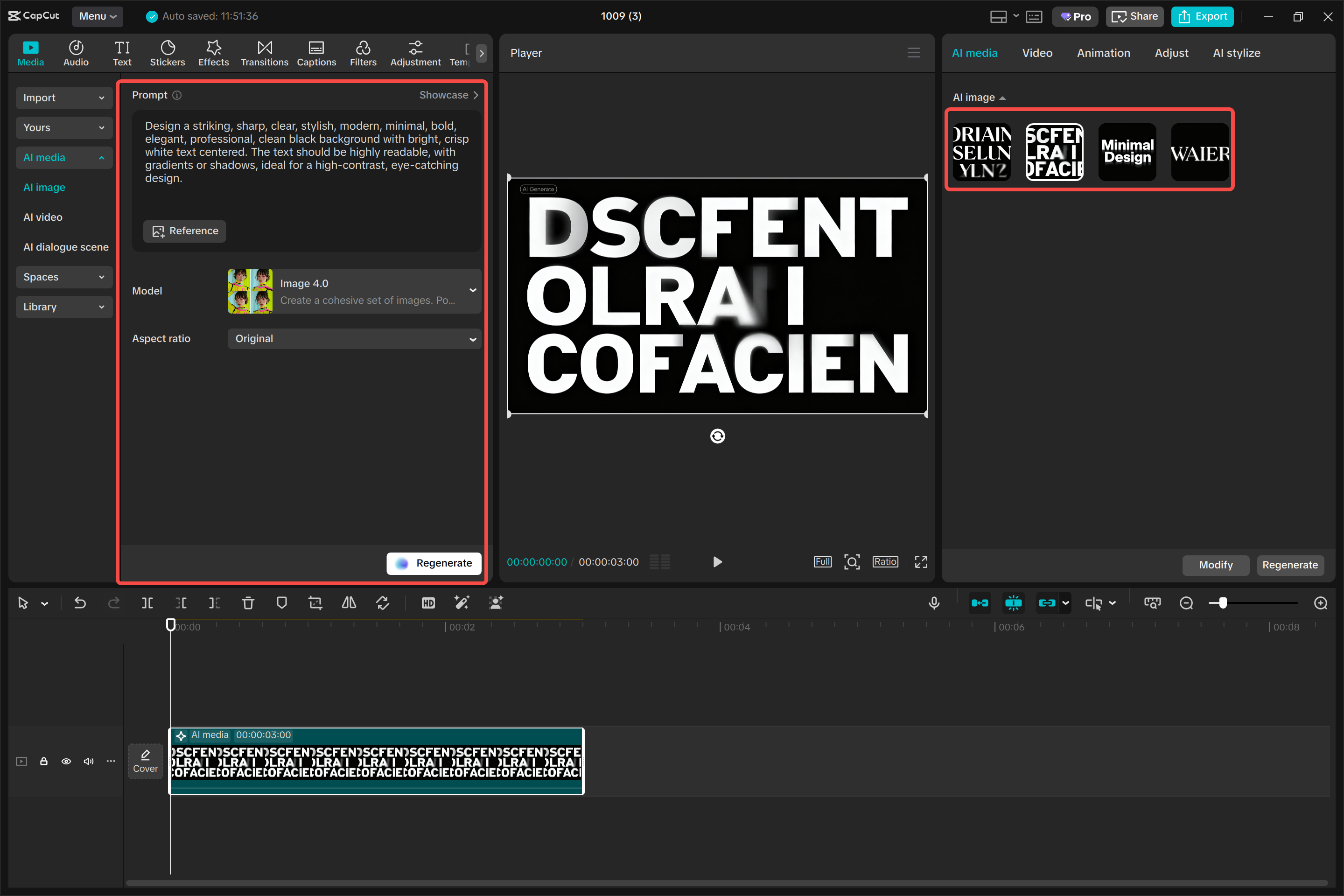Click the Export button

click(x=1202, y=16)
